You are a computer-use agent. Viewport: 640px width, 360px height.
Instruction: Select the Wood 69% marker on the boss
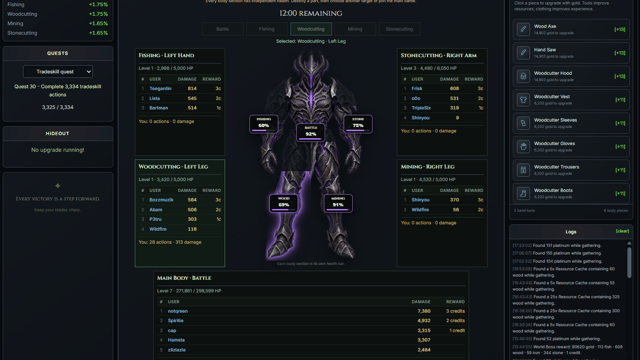pos(284,203)
